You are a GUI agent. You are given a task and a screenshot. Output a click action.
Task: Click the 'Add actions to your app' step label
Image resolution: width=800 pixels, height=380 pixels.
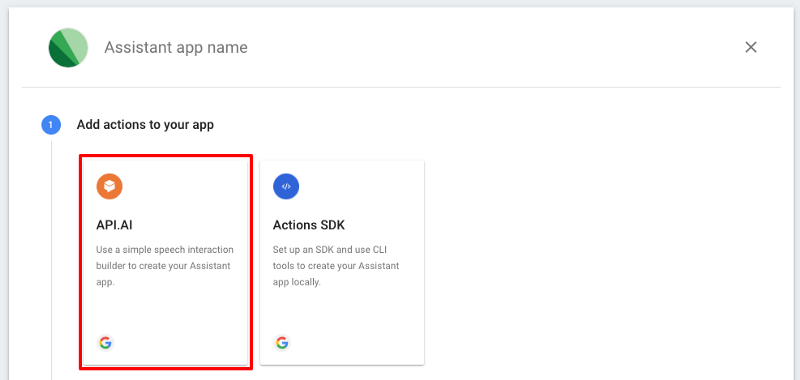coord(145,125)
